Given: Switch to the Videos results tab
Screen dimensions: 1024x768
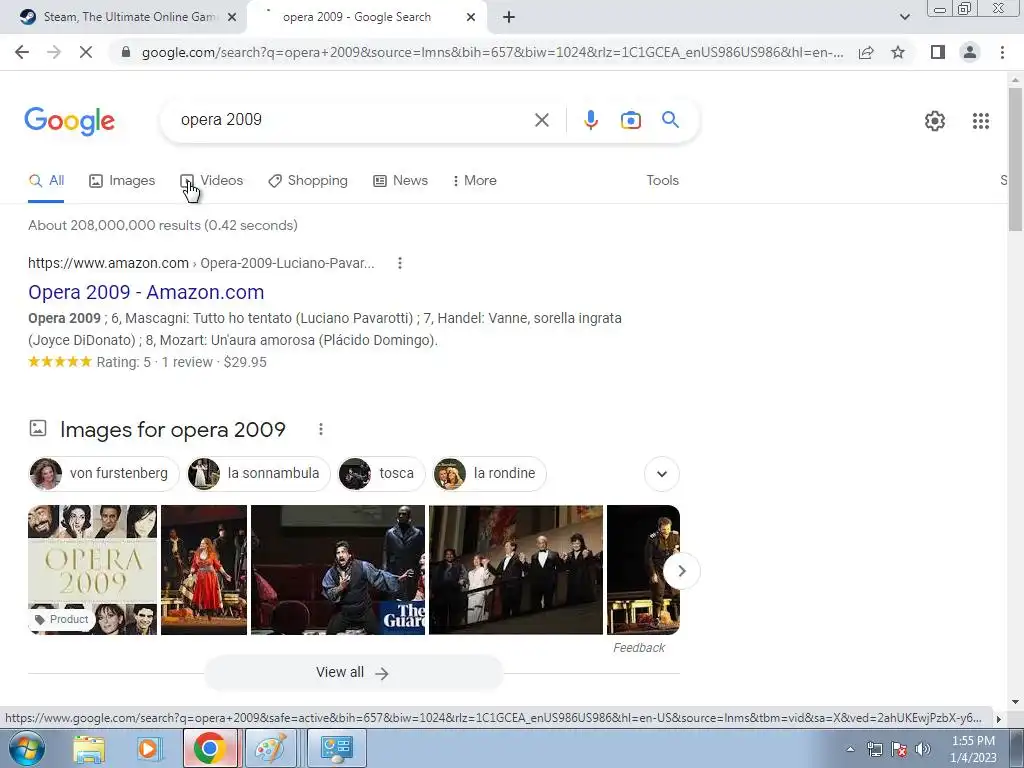Looking at the screenshot, I should [x=212, y=181].
